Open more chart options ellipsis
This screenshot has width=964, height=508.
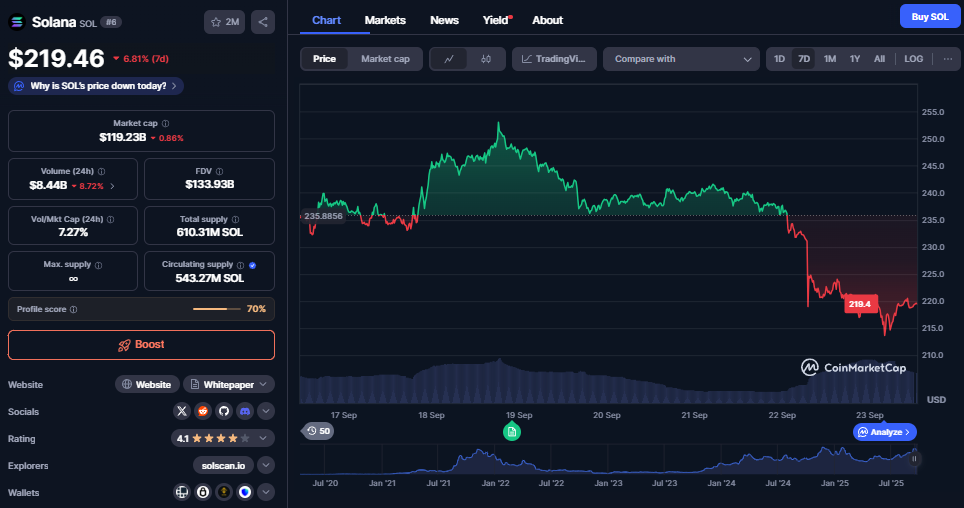[x=948, y=59]
